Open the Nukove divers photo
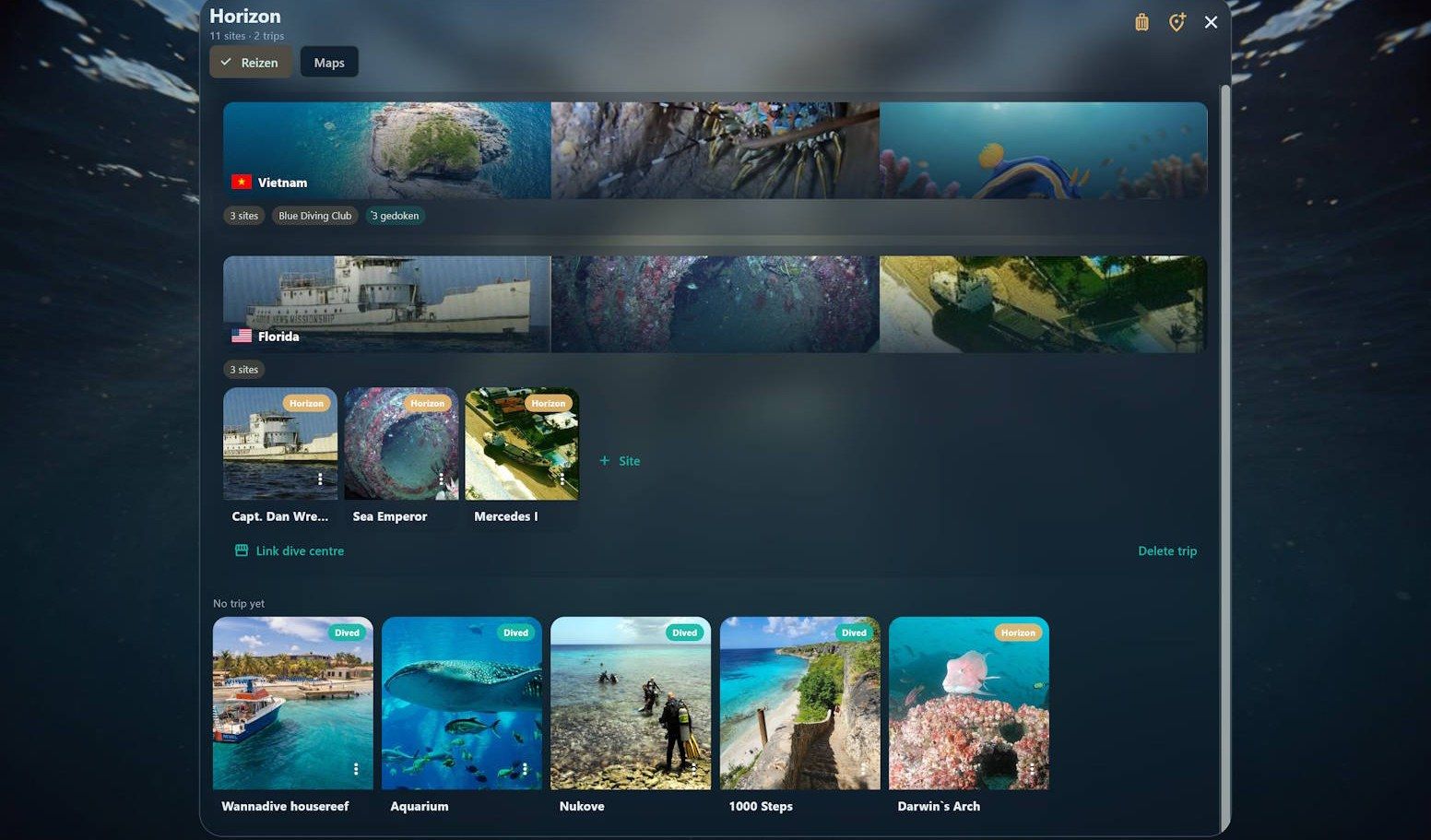Viewport: 1431px width, 840px height. pos(631,705)
